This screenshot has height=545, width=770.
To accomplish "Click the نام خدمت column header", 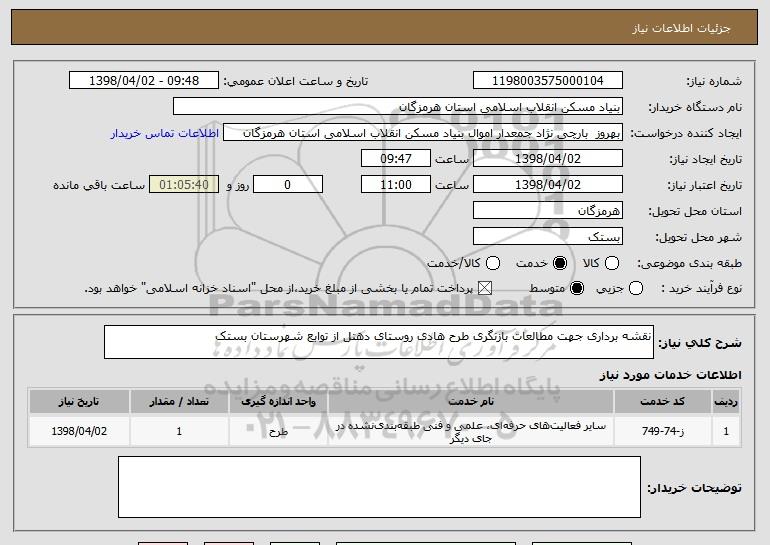I will coord(471,402).
